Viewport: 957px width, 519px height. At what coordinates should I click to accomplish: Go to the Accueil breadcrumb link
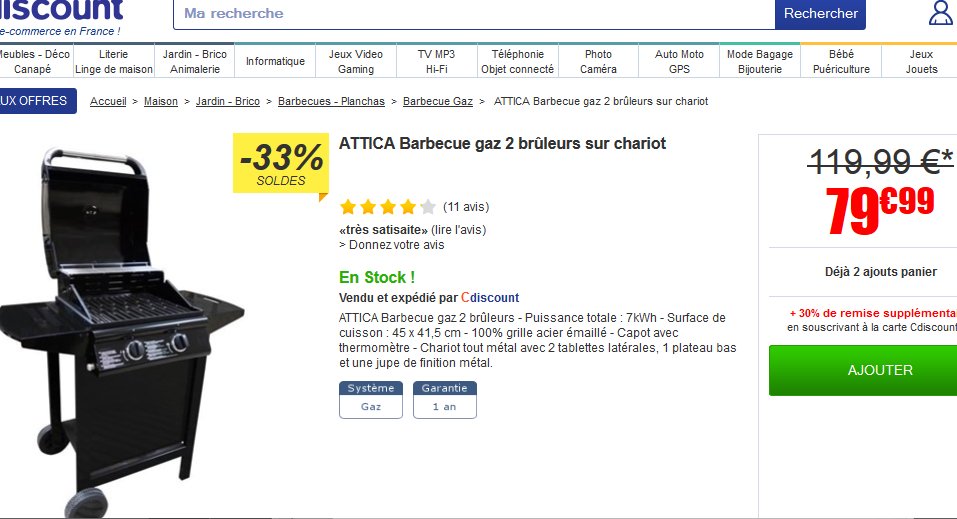click(x=108, y=101)
